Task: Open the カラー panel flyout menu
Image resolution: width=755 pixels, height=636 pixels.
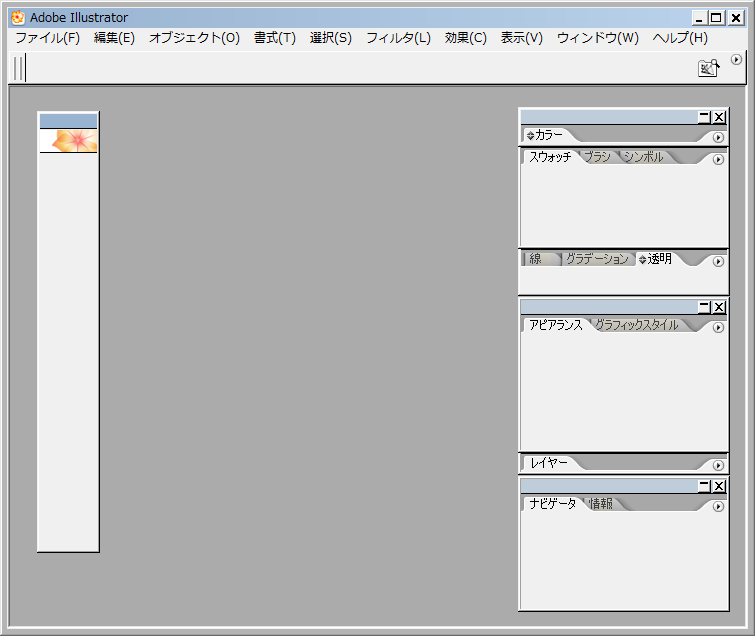Action: pyautogui.click(x=718, y=138)
